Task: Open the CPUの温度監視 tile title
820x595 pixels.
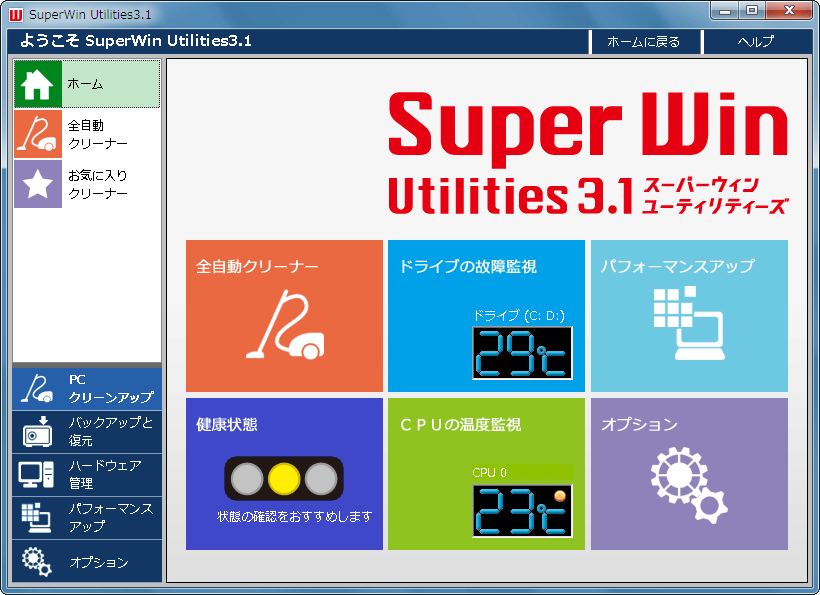Action: click(461, 425)
